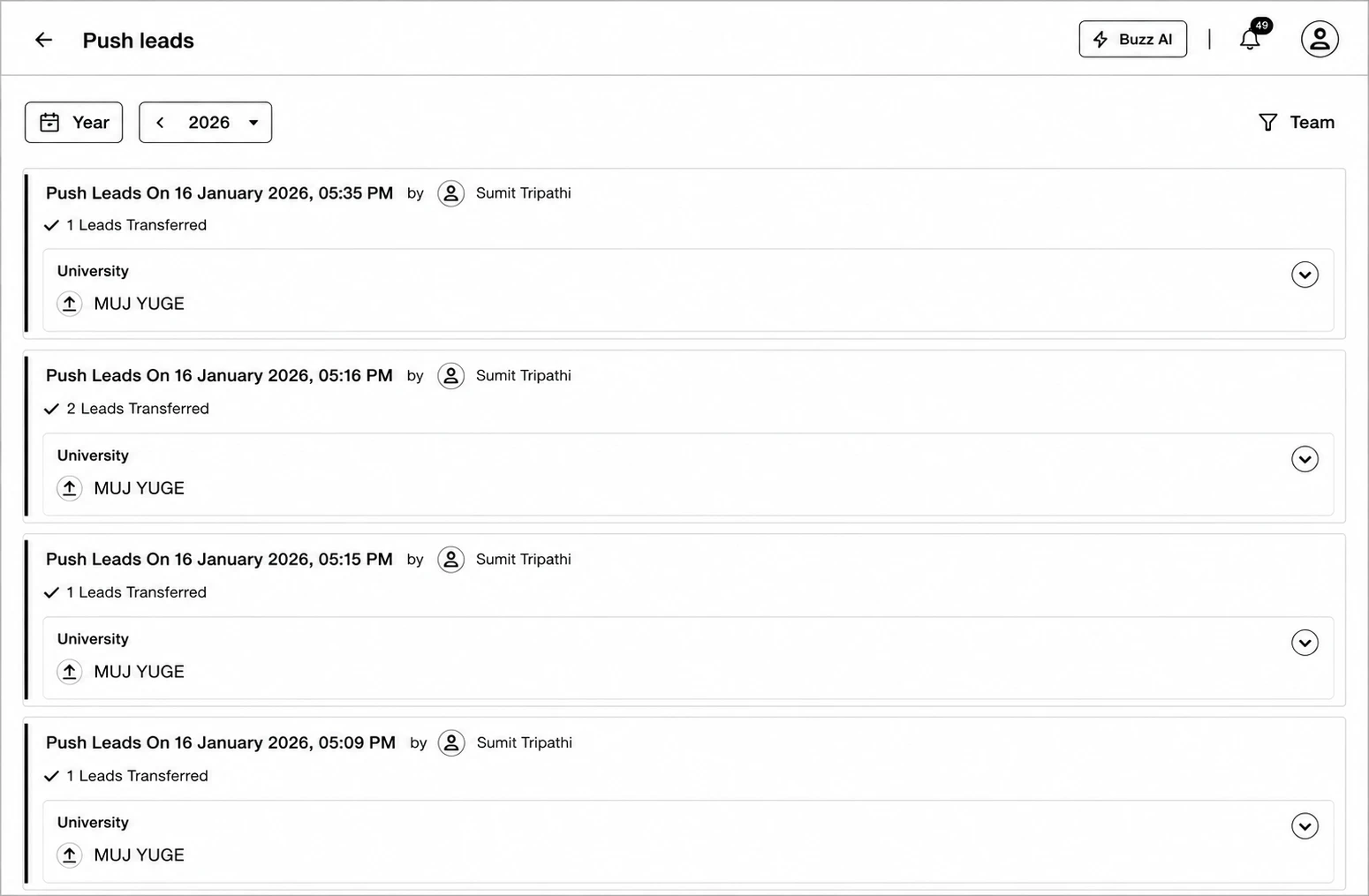
Task: Select heading Push Leads On 16 January 2026, 05:35 PM
Action: point(219,193)
